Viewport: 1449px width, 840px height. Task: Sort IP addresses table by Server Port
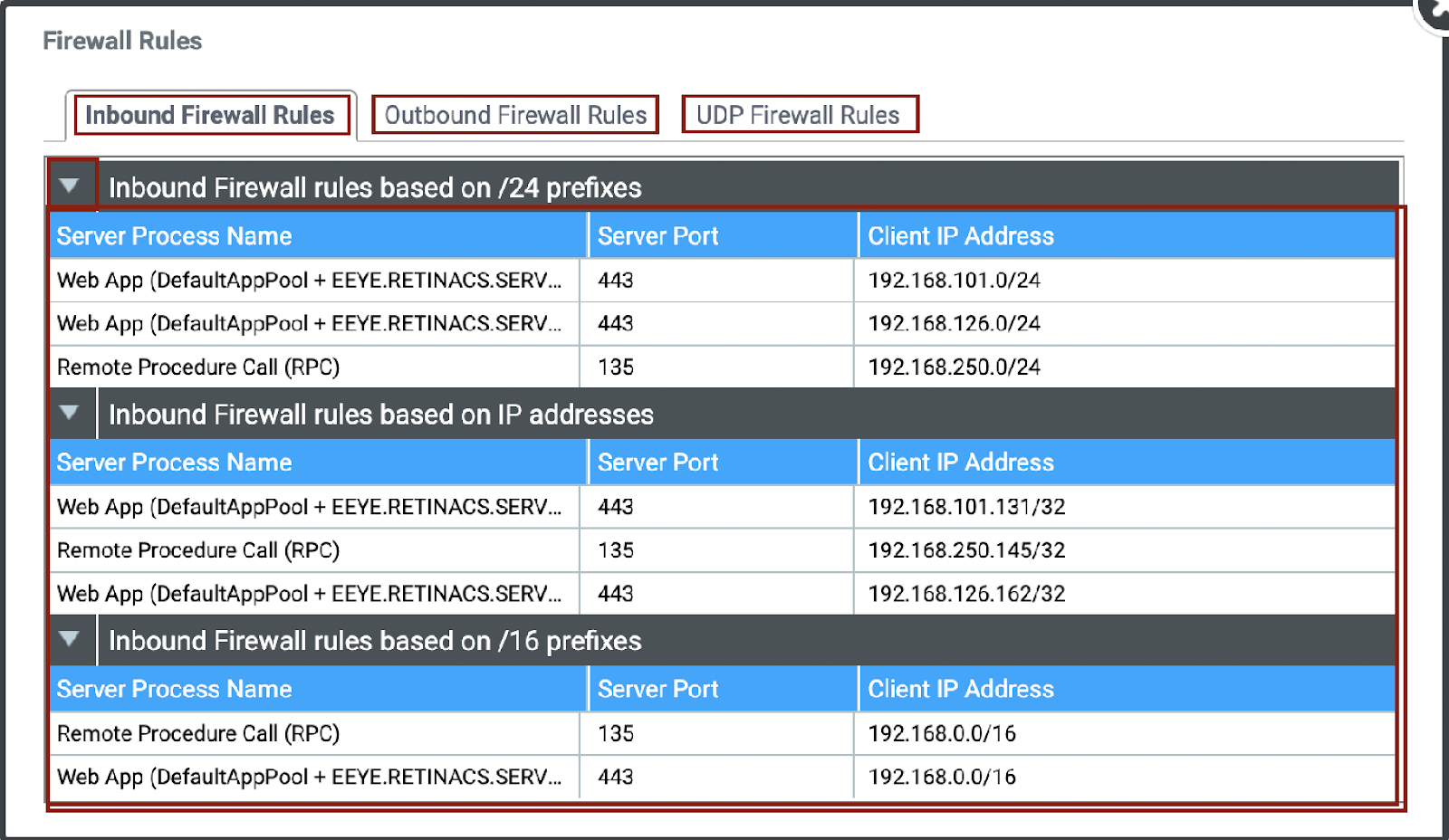pos(657,463)
